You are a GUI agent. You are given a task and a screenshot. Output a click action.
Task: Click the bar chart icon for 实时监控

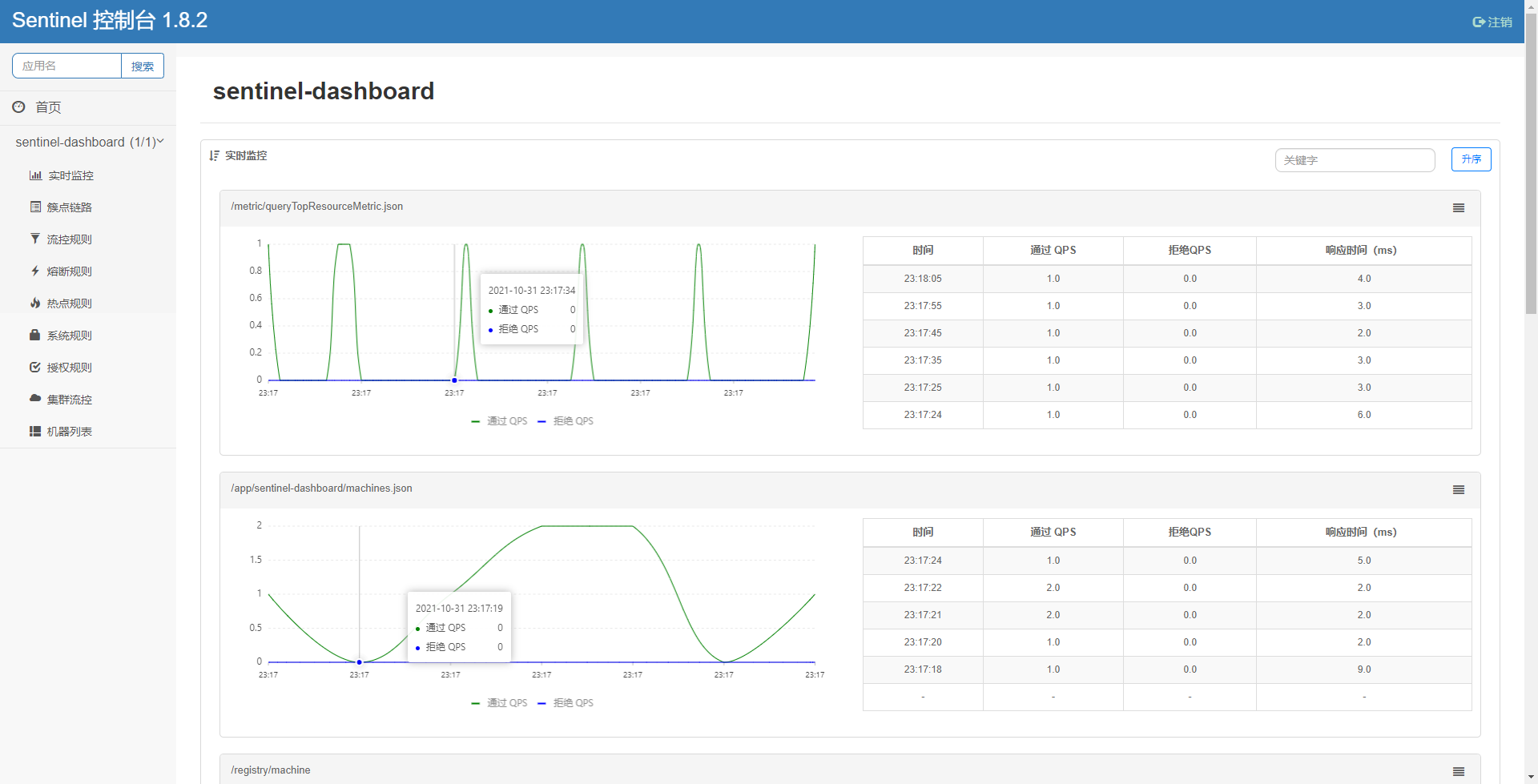tap(35, 175)
